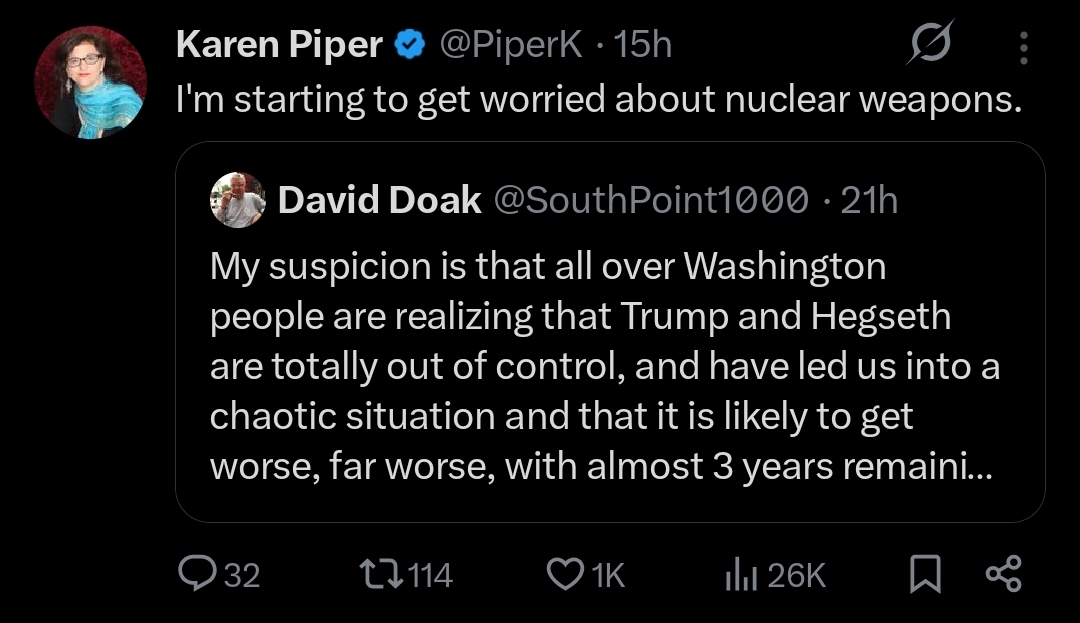This screenshot has width=1080, height=623.
Task: Click David Doak's small avatar
Action: click(x=238, y=201)
